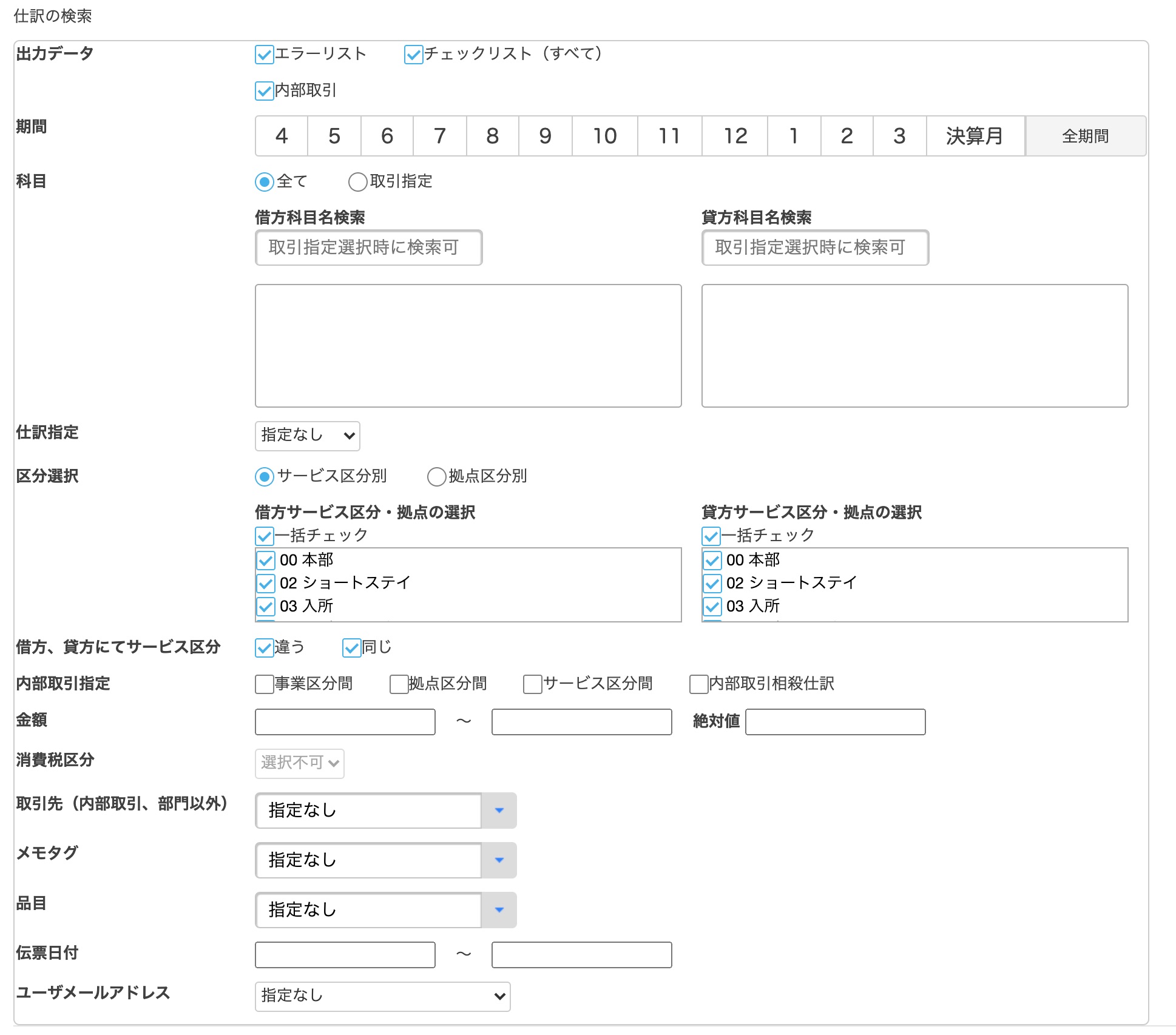Select month 7 in period

(440, 136)
